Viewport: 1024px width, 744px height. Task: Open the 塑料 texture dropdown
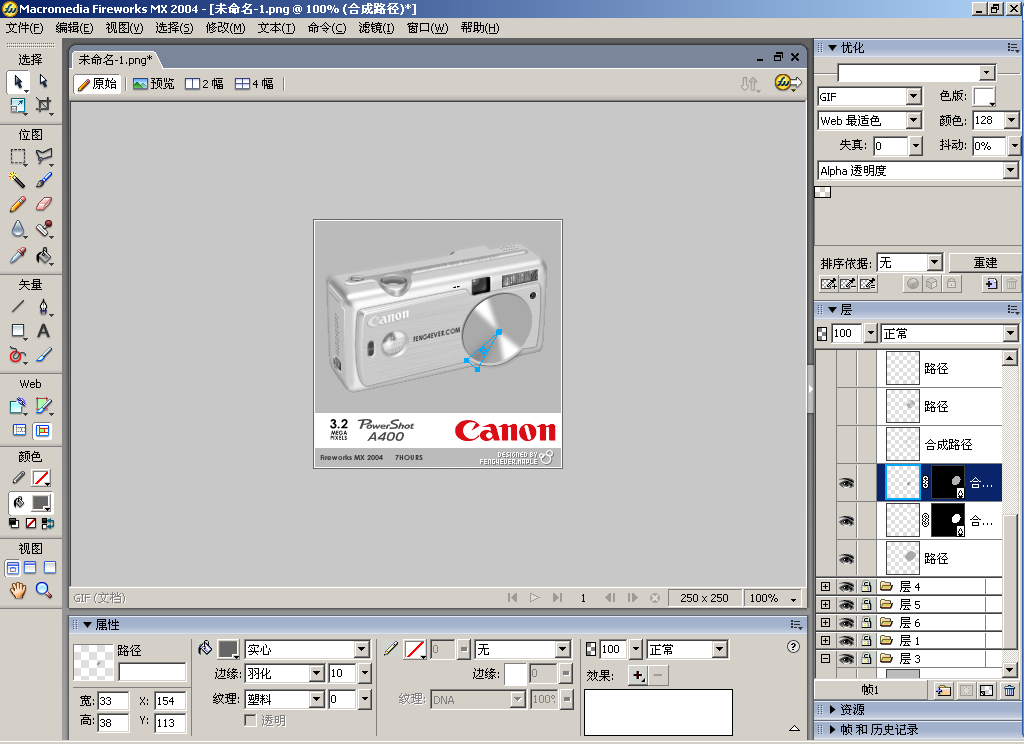point(317,700)
